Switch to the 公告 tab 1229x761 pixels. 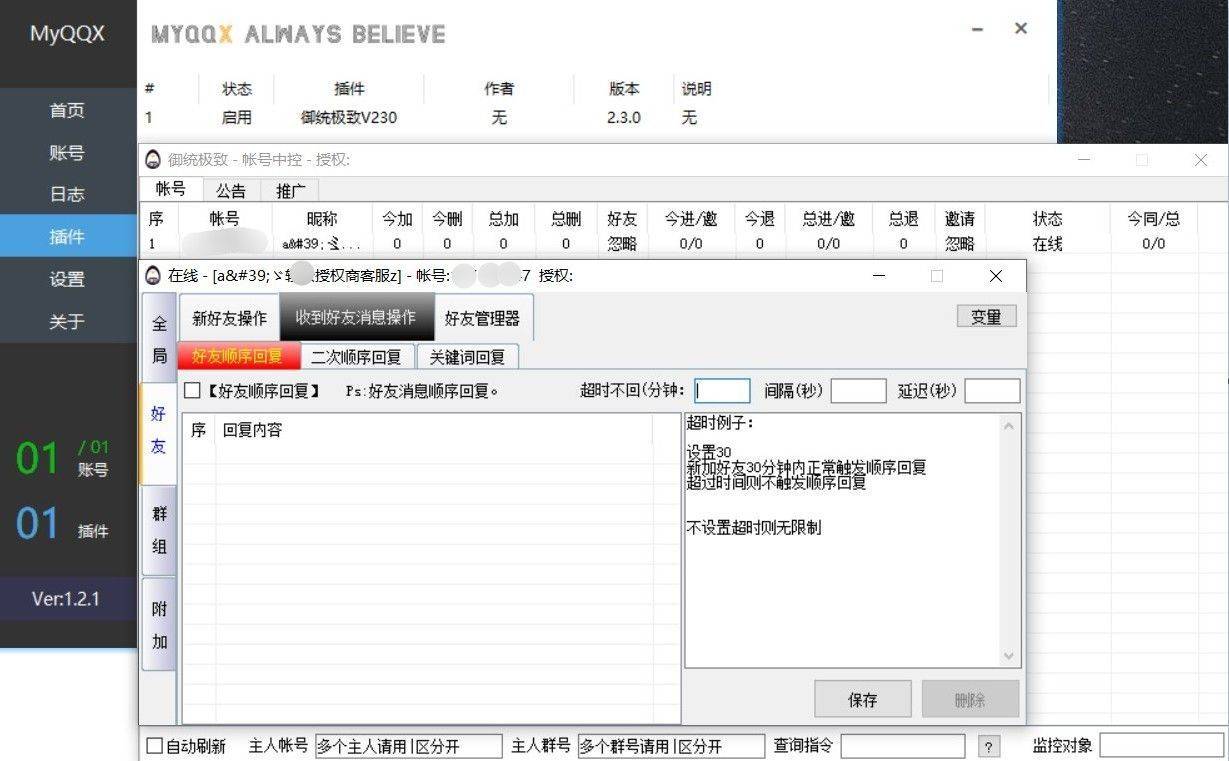(x=231, y=190)
